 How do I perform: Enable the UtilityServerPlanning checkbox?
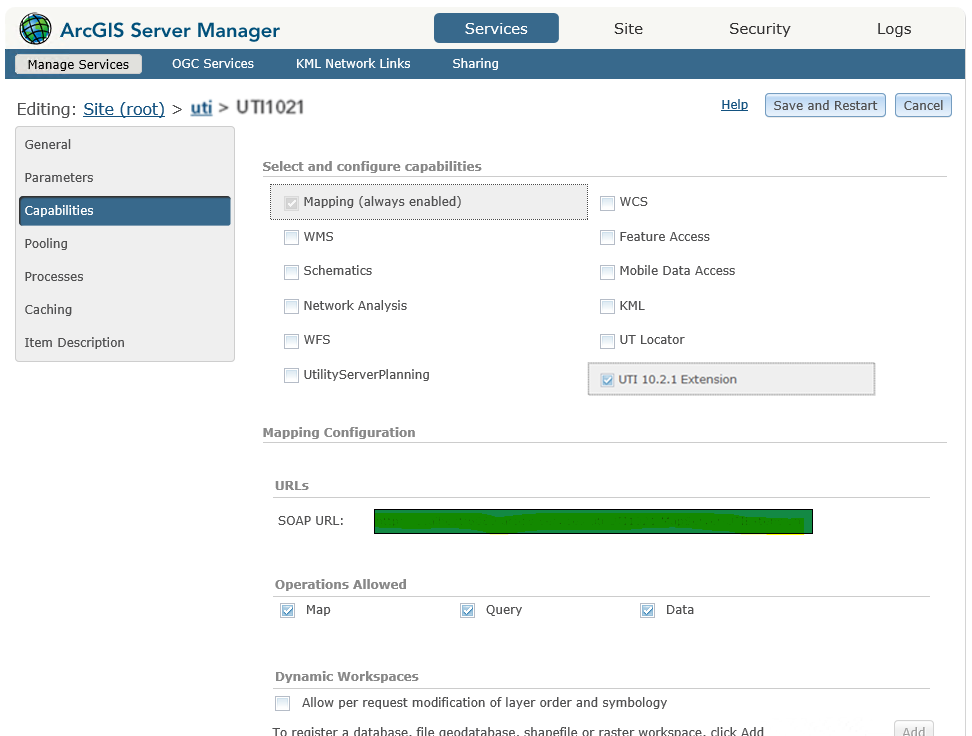(x=291, y=375)
